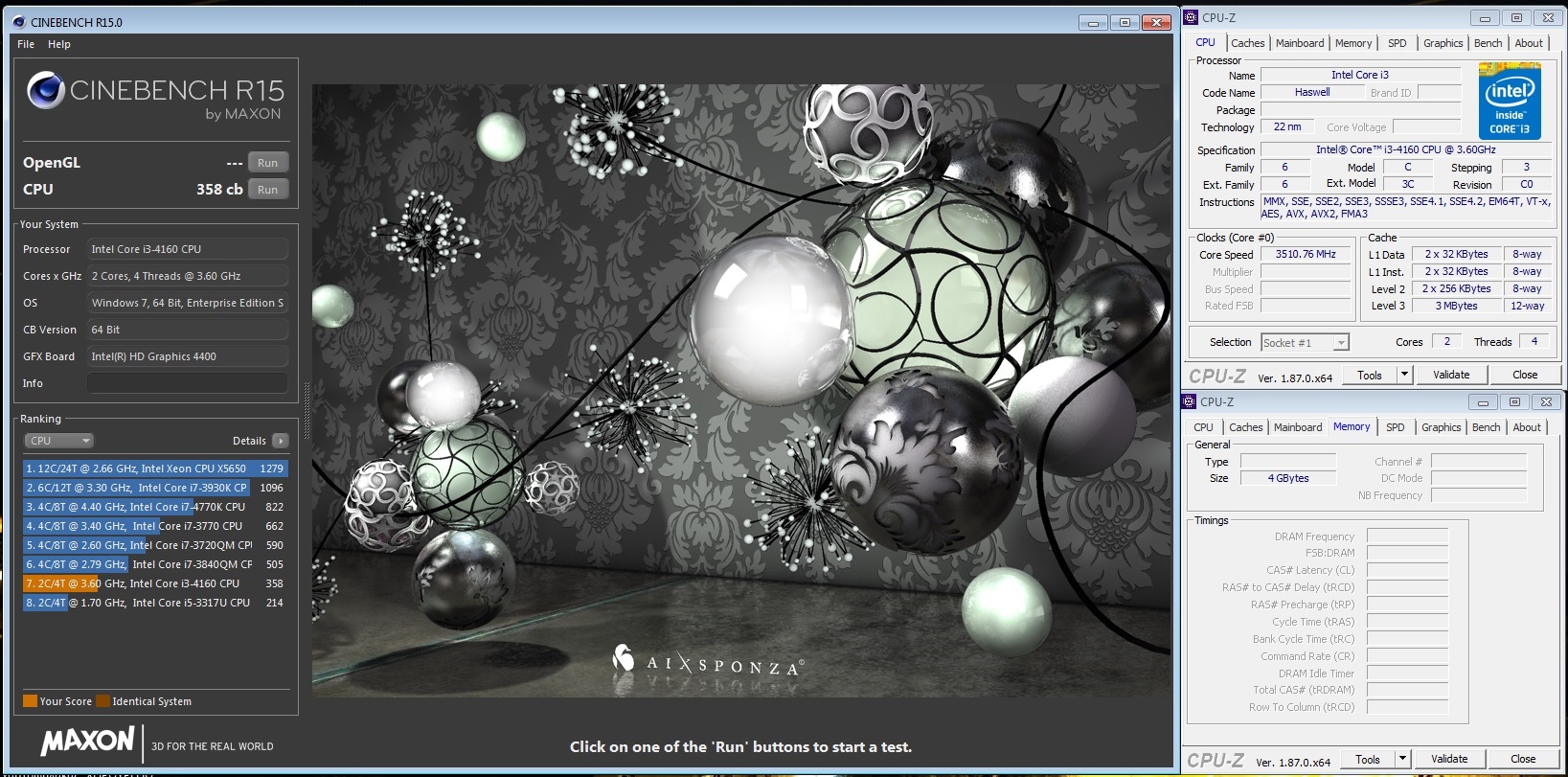Run the OpenGL benchmark test

point(267,163)
